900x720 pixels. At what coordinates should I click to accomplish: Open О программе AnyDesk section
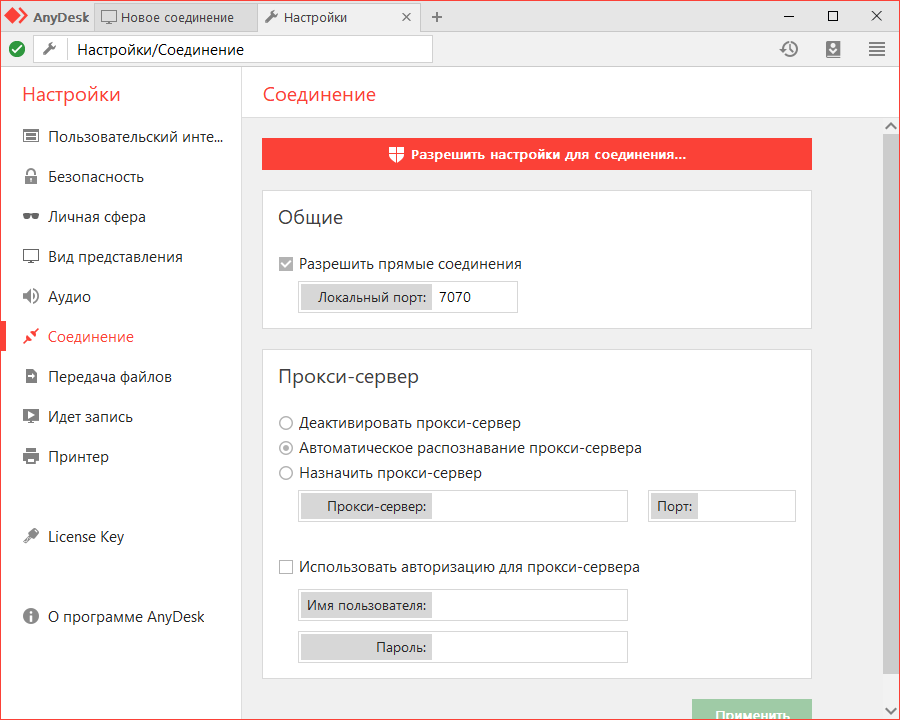(x=121, y=617)
